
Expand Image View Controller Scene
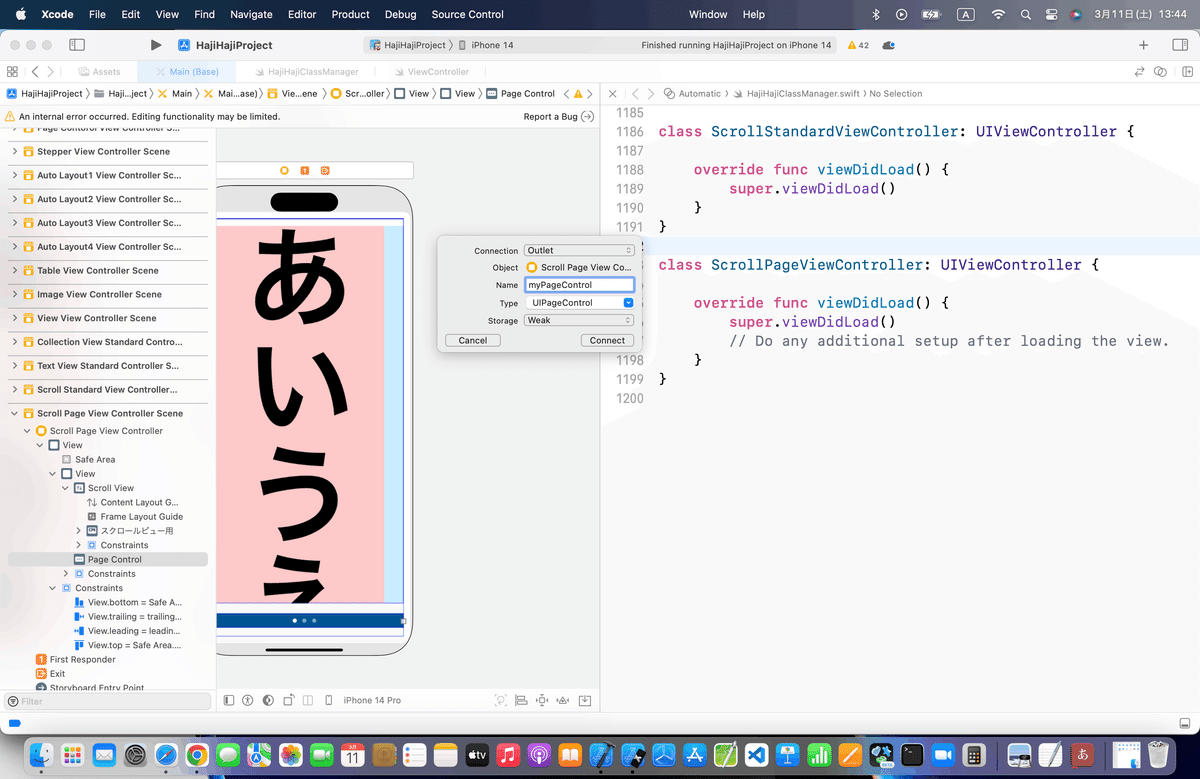[15, 294]
